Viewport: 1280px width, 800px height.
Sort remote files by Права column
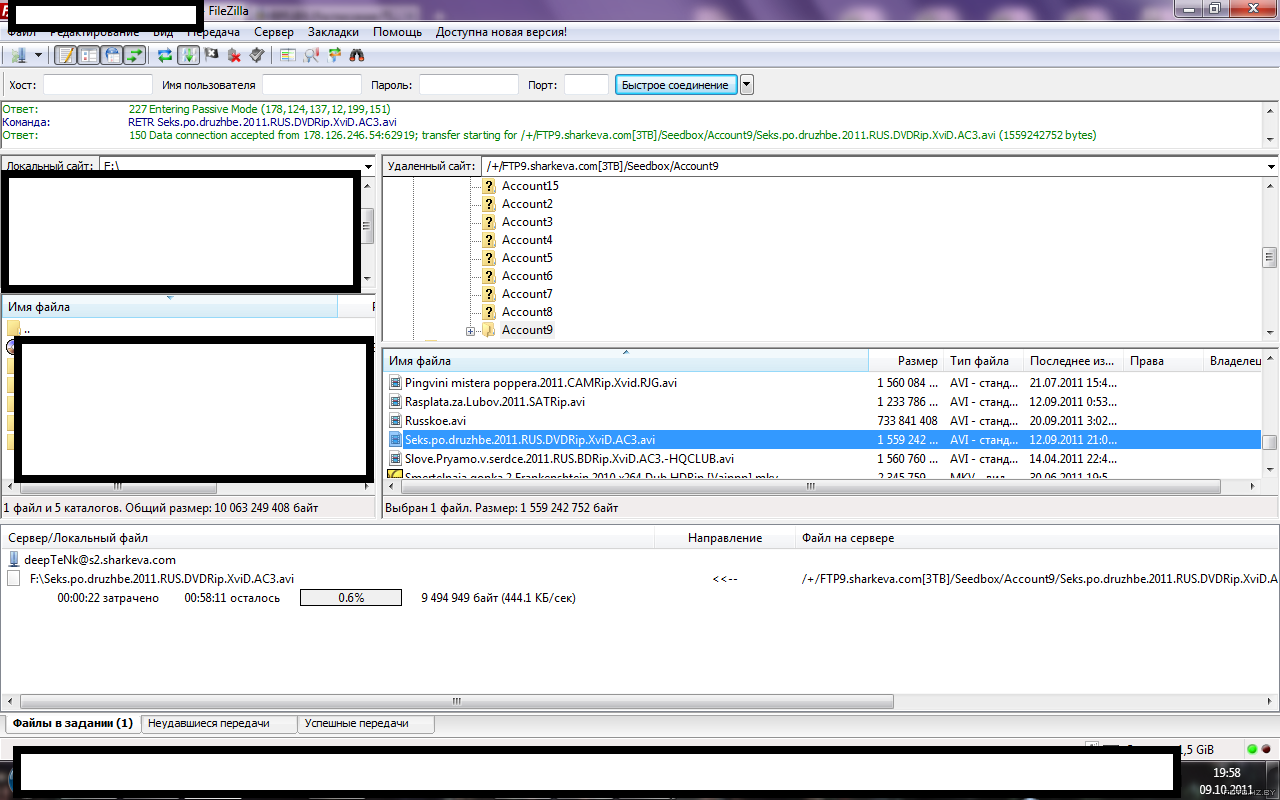coord(1163,361)
